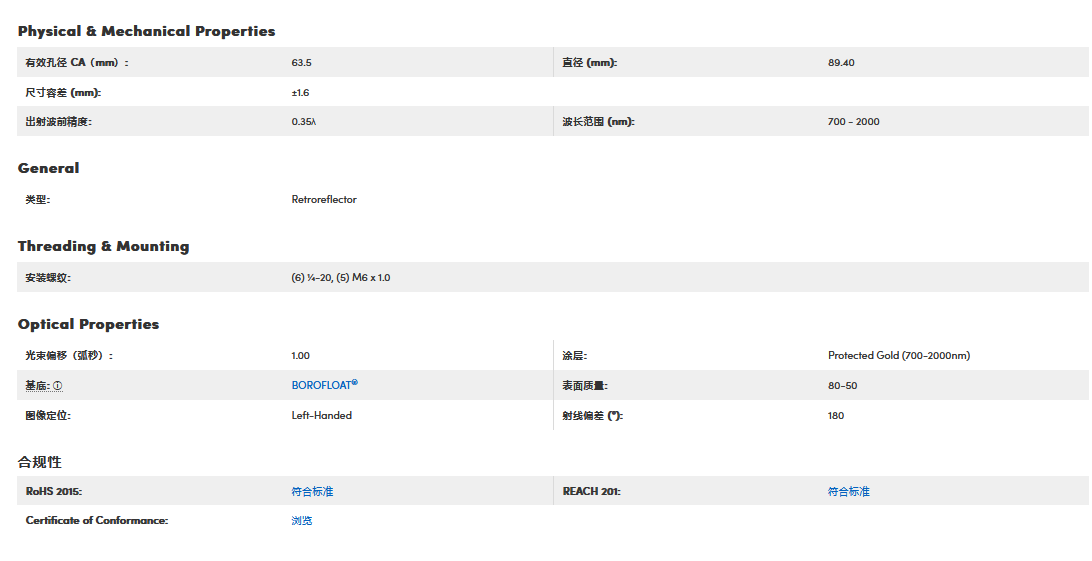Select the Left-Handed image orientation value

tap(321, 415)
